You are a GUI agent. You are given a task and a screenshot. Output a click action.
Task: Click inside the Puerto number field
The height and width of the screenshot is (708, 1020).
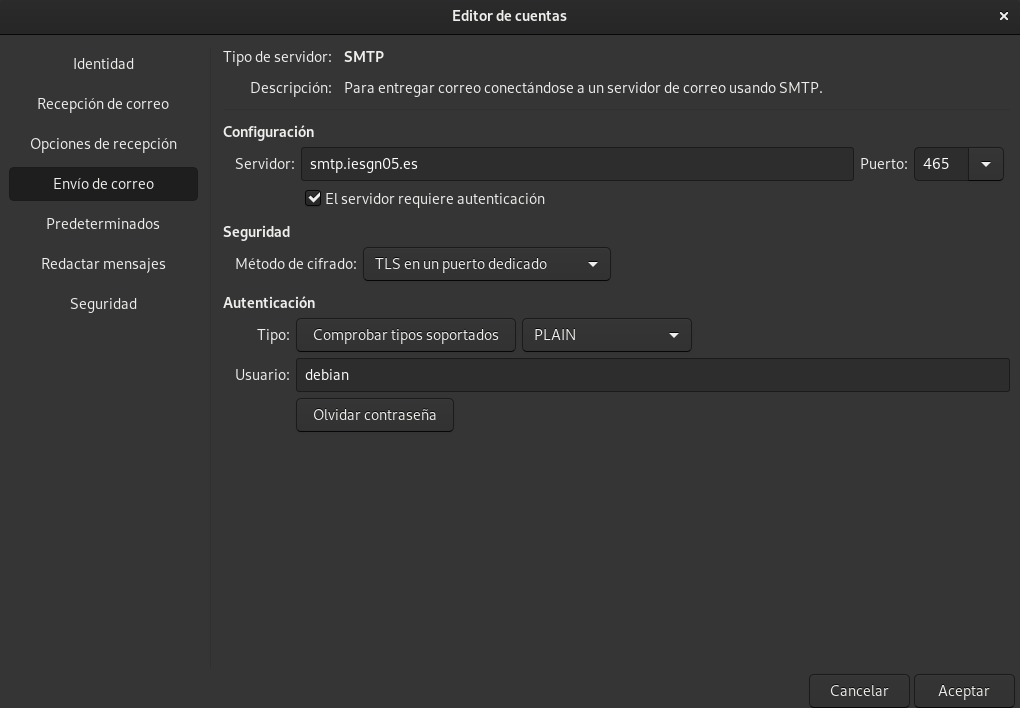click(x=940, y=164)
